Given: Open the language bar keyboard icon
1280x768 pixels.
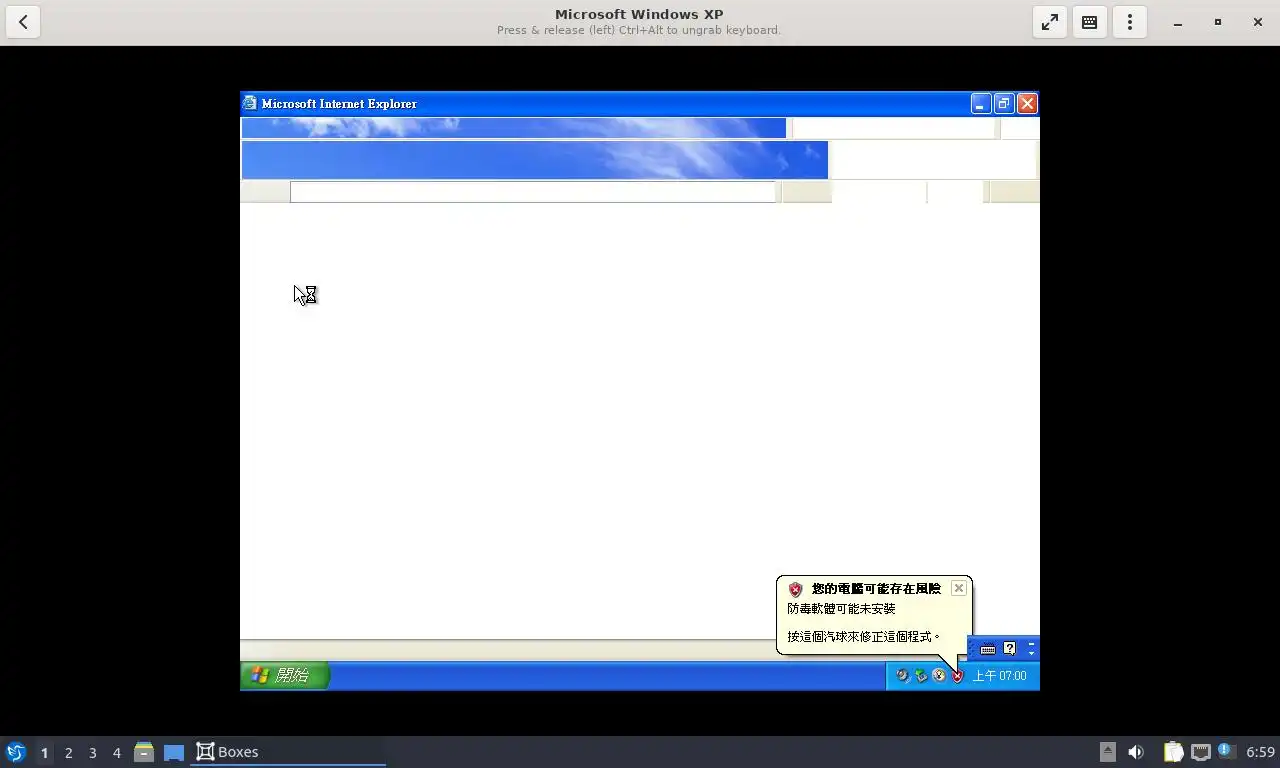Looking at the screenshot, I should pyautogui.click(x=988, y=649).
